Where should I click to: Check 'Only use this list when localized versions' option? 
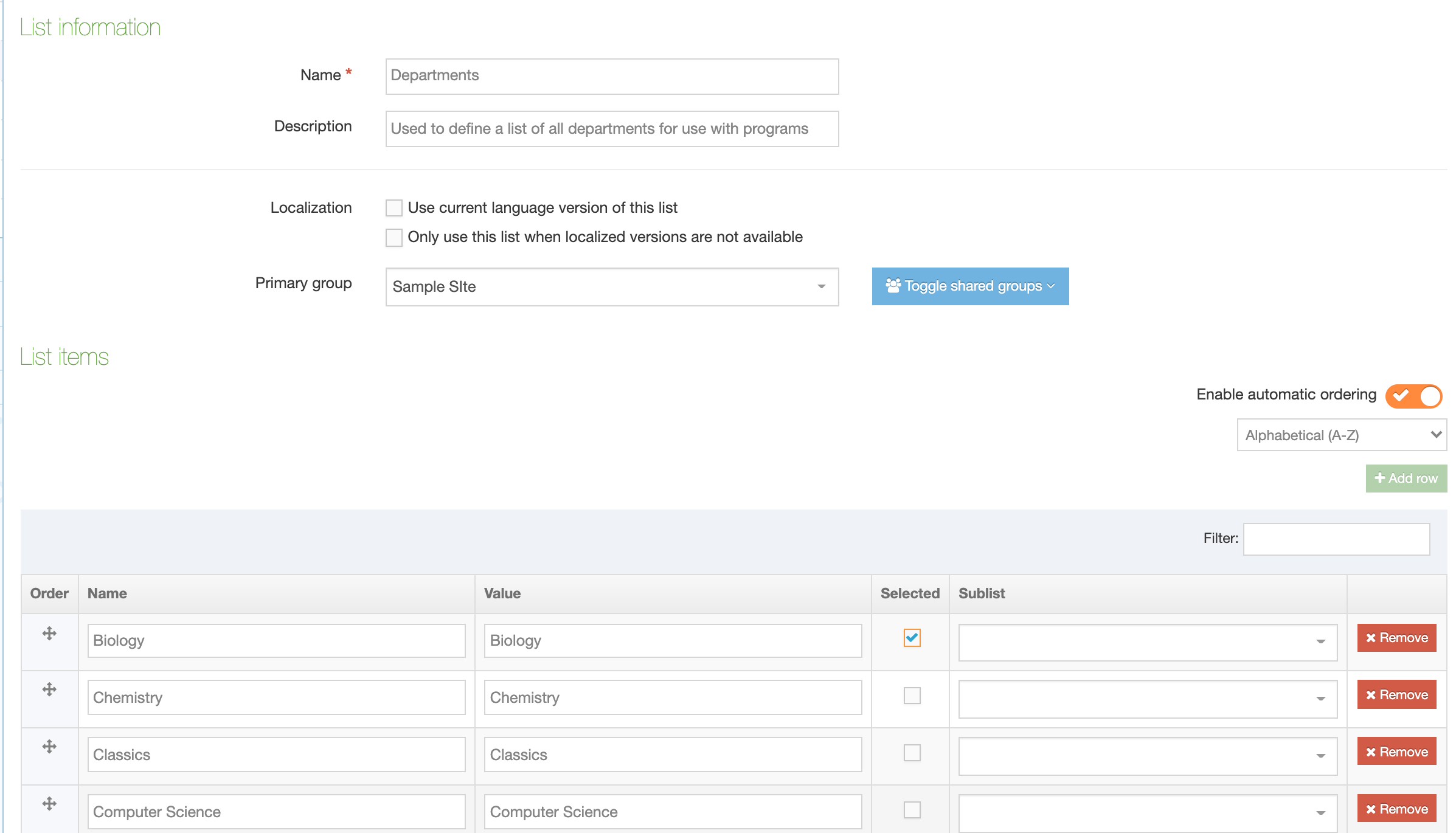coord(394,237)
